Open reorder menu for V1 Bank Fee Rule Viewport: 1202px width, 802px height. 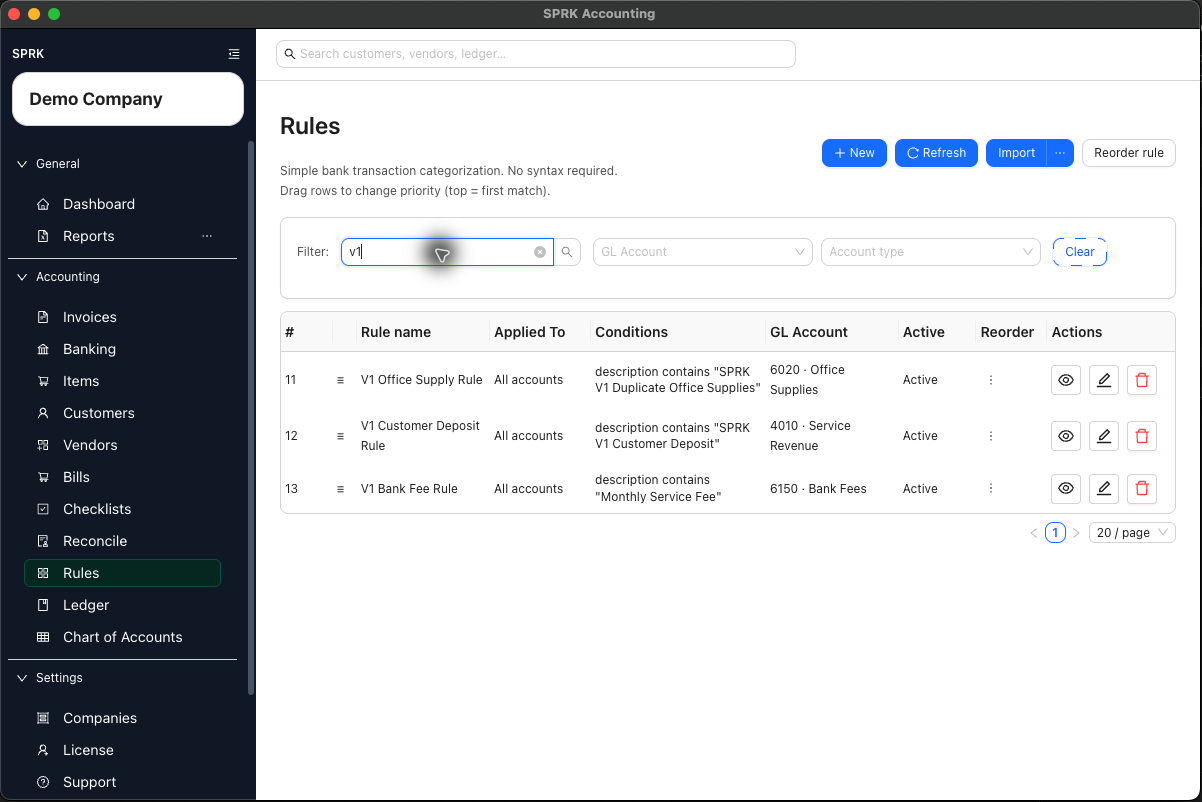[x=991, y=489]
